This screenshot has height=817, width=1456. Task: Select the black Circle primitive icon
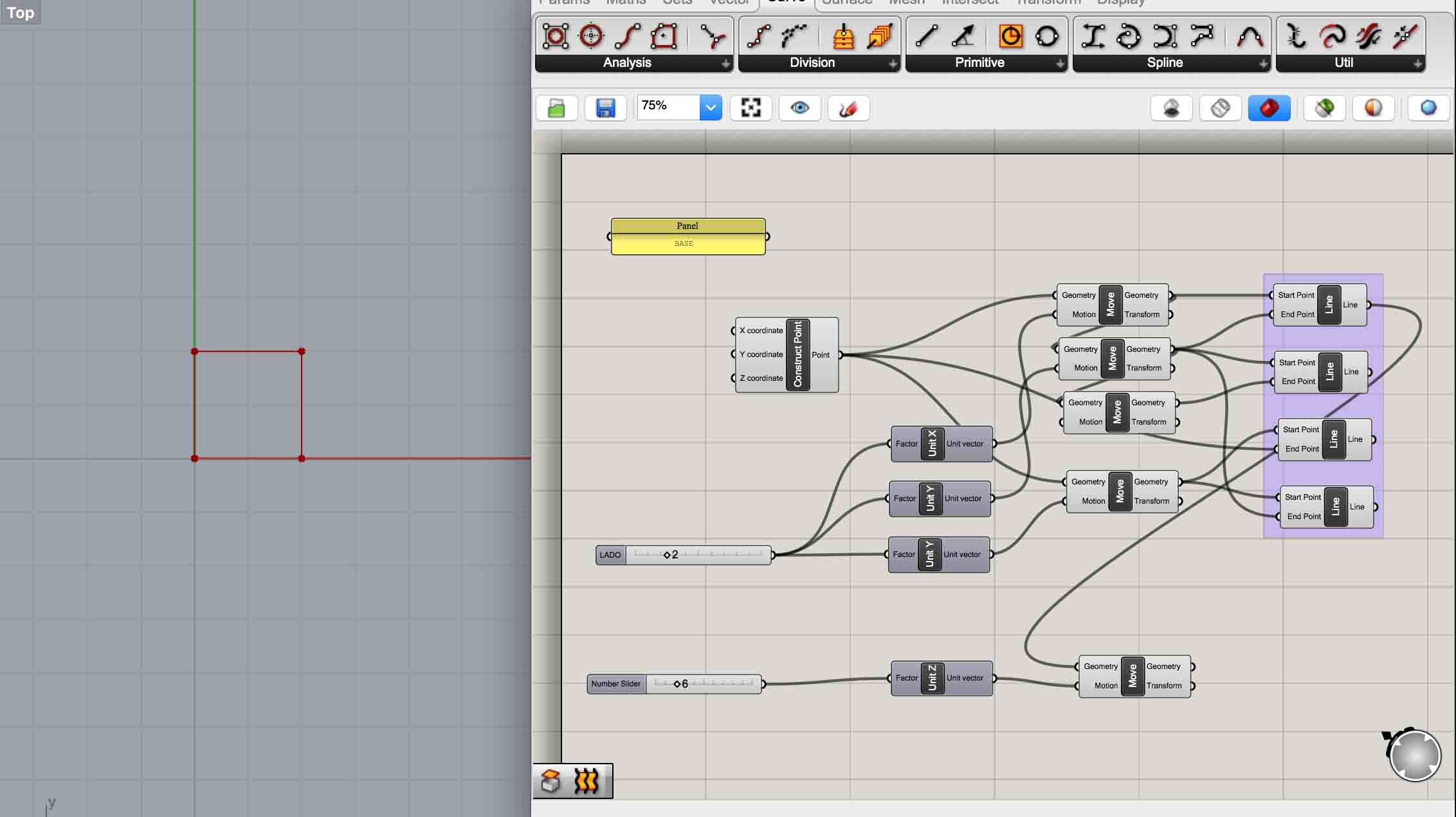(1047, 36)
